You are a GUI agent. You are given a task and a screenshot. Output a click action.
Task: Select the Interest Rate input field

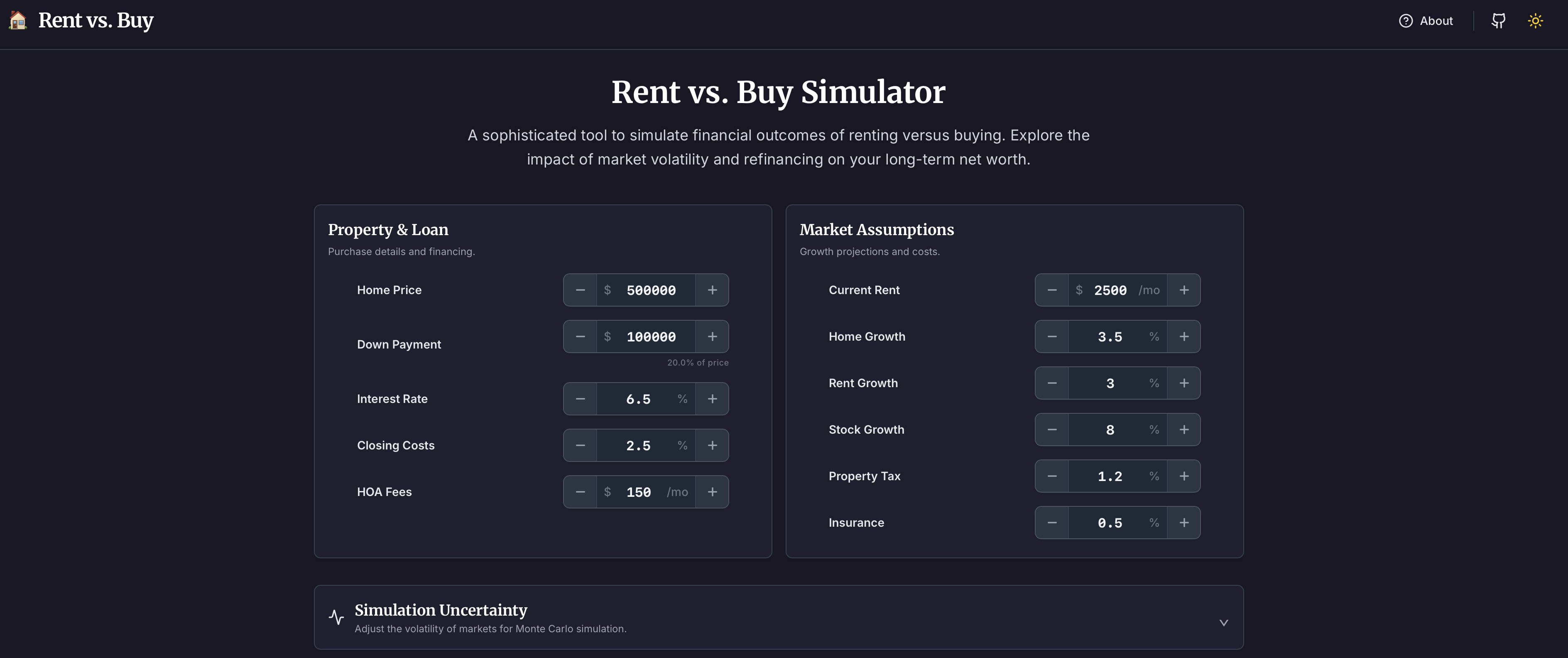[x=639, y=399]
